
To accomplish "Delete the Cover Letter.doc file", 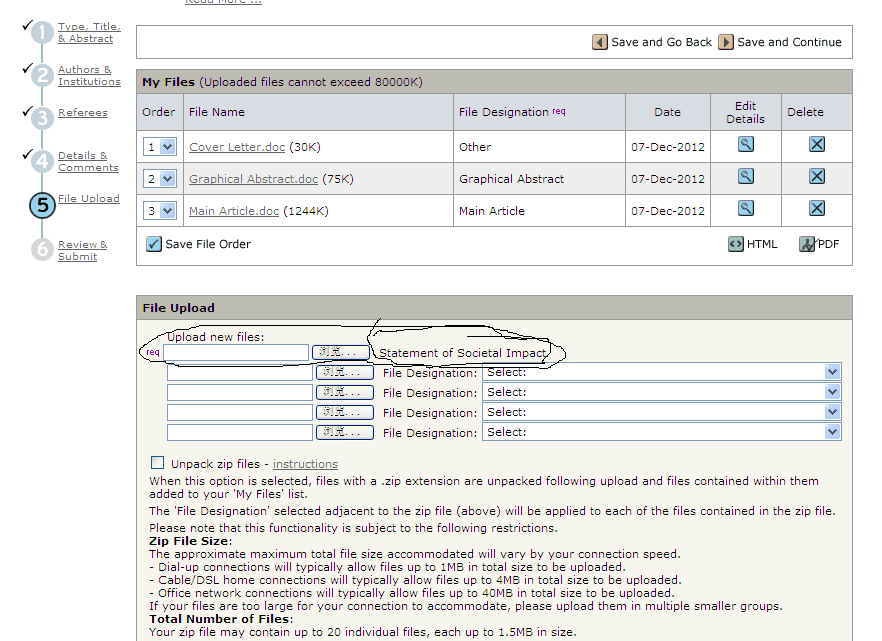I will click(817, 145).
